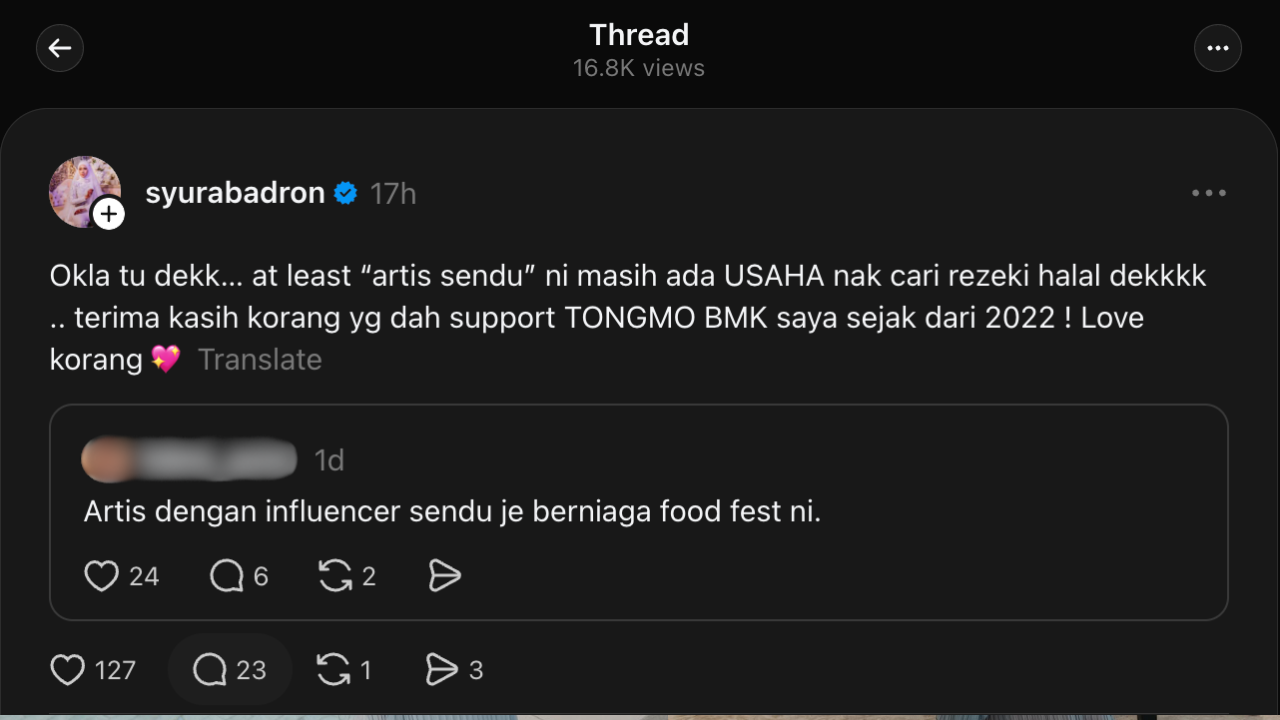Click the 17h post timestamp
Viewport: 1280px width, 720px height.
point(393,193)
